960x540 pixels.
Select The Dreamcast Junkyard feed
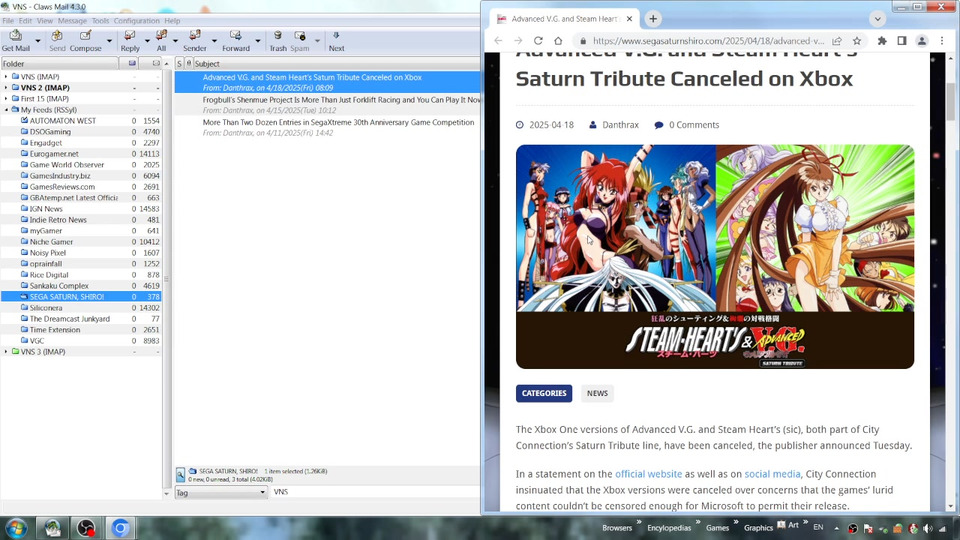click(x=70, y=319)
